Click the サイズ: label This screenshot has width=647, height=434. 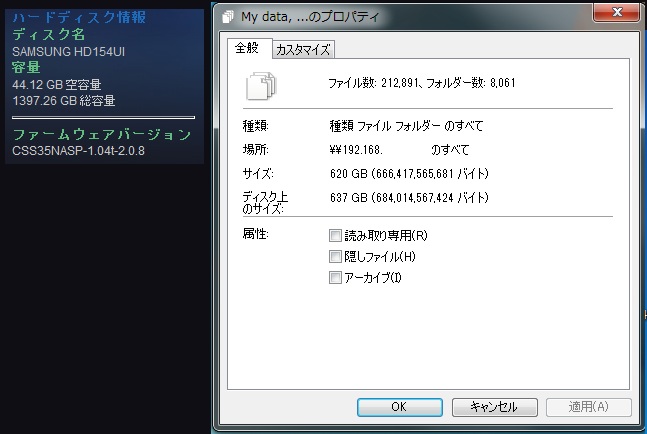coord(258,174)
